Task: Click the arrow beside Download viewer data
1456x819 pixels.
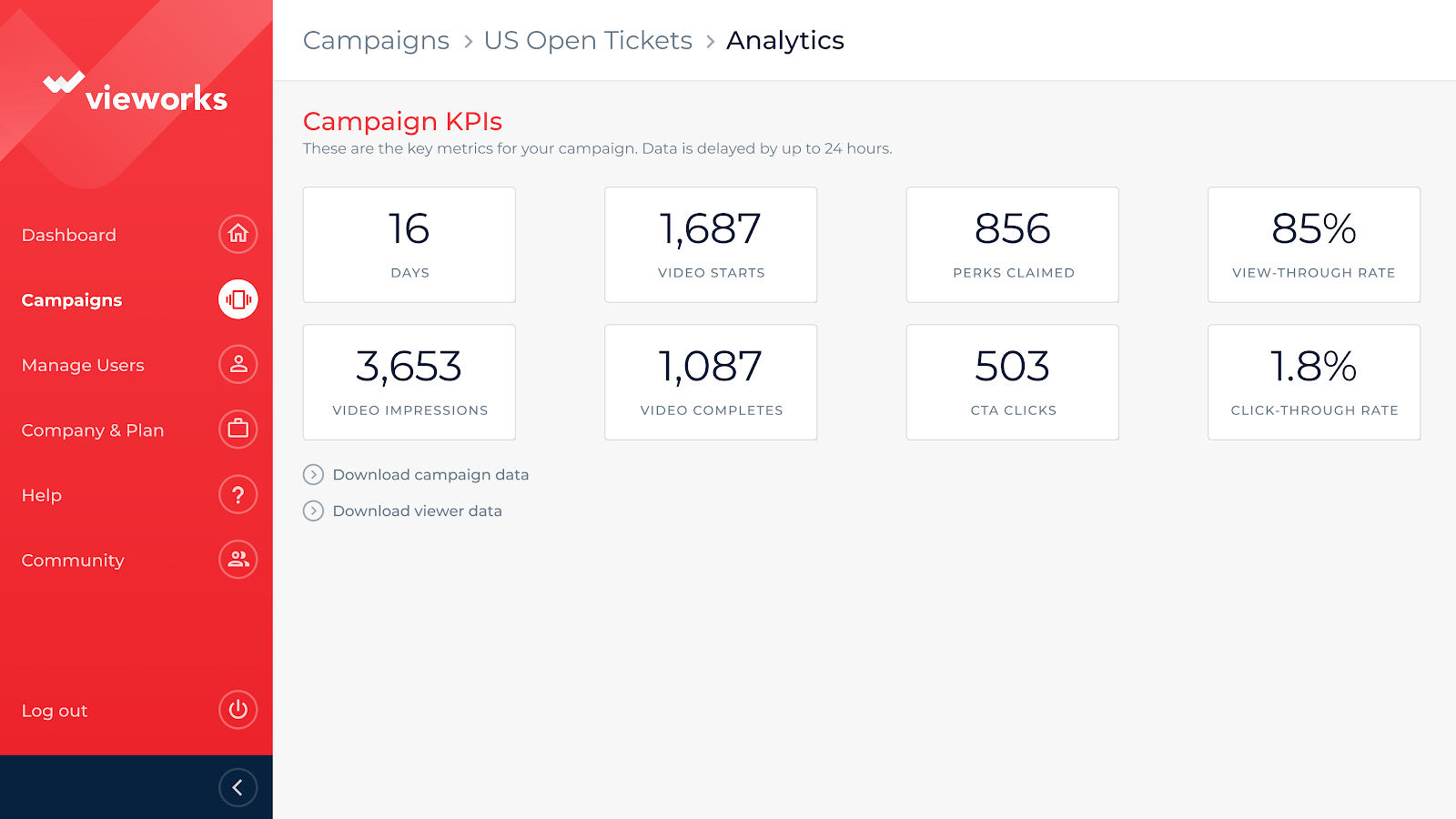Action: [313, 511]
